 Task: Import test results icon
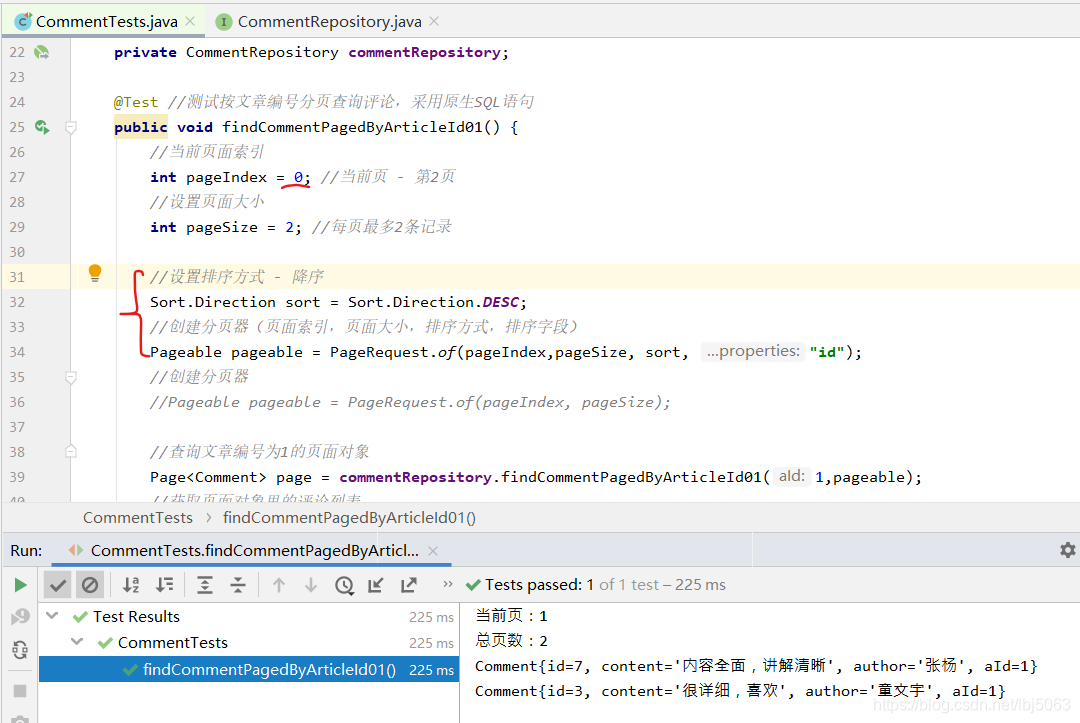point(375,585)
